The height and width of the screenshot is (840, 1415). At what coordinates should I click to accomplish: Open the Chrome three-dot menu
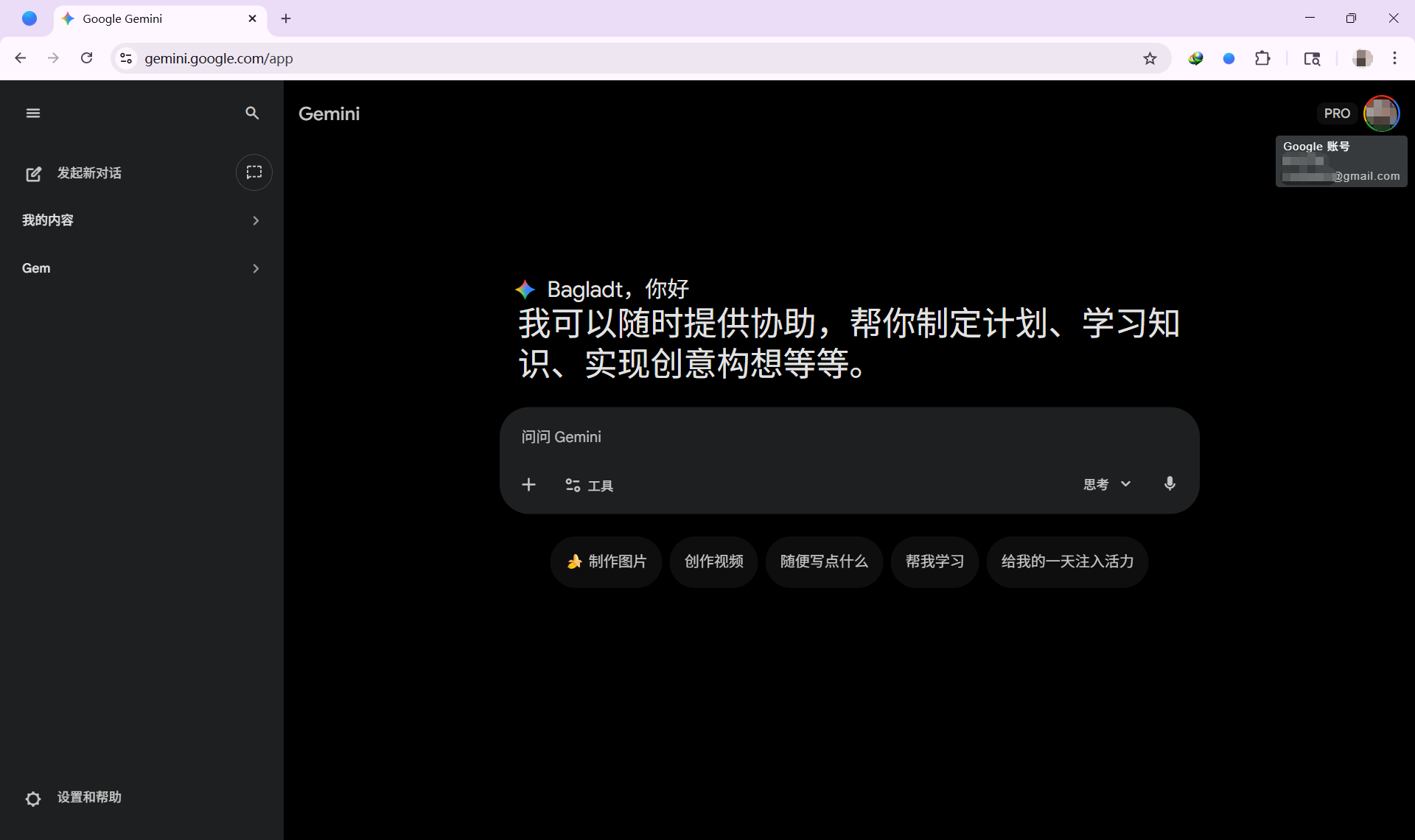point(1395,58)
